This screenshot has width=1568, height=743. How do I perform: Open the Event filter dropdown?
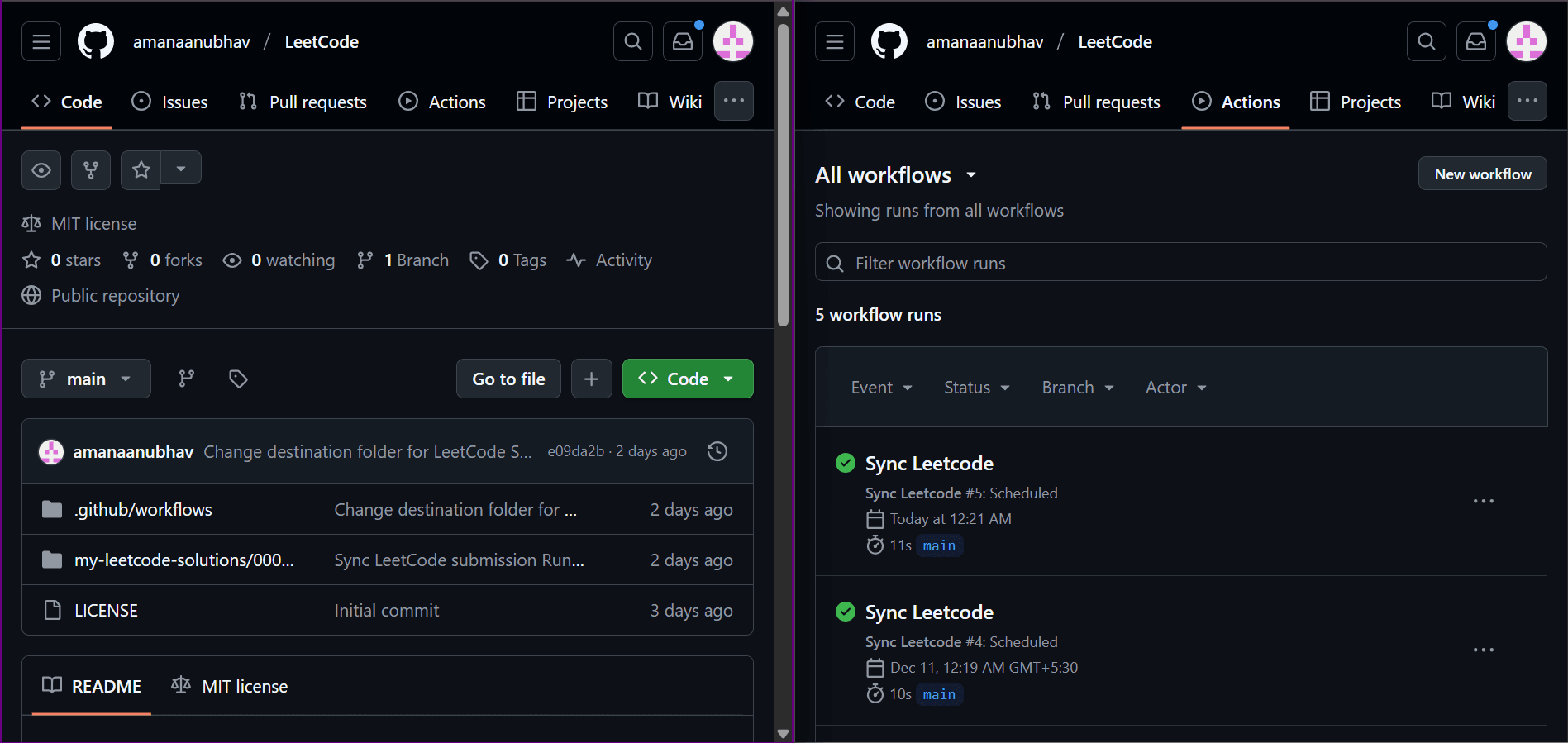pos(881,388)
